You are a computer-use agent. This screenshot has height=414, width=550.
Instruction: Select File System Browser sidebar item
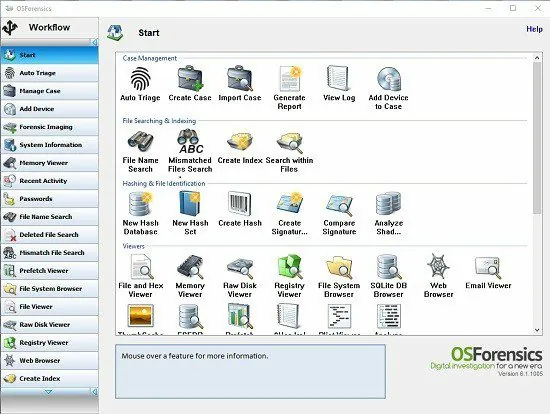click(49, 288)
